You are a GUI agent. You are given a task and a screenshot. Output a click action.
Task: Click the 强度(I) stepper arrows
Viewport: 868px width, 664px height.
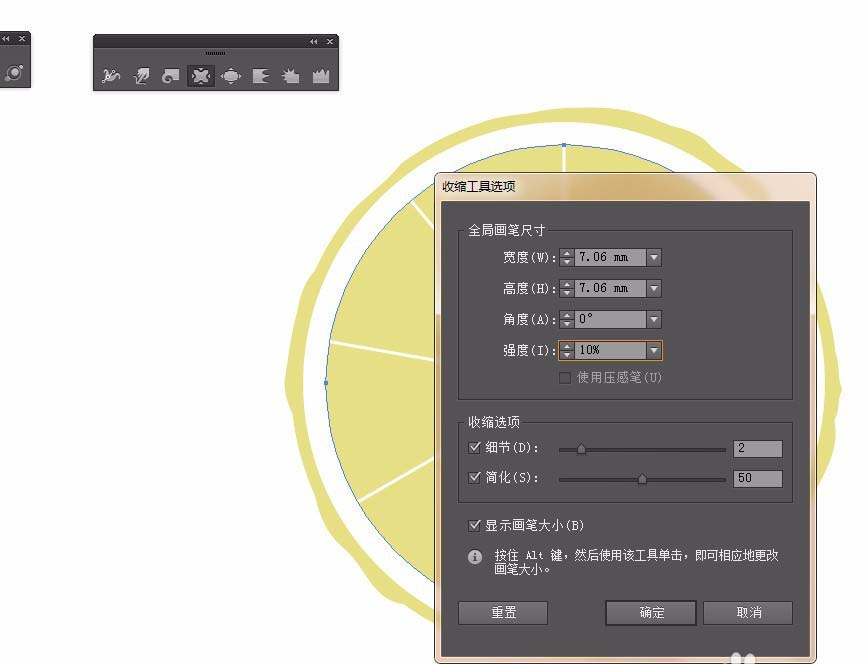(x=567, y=351)
